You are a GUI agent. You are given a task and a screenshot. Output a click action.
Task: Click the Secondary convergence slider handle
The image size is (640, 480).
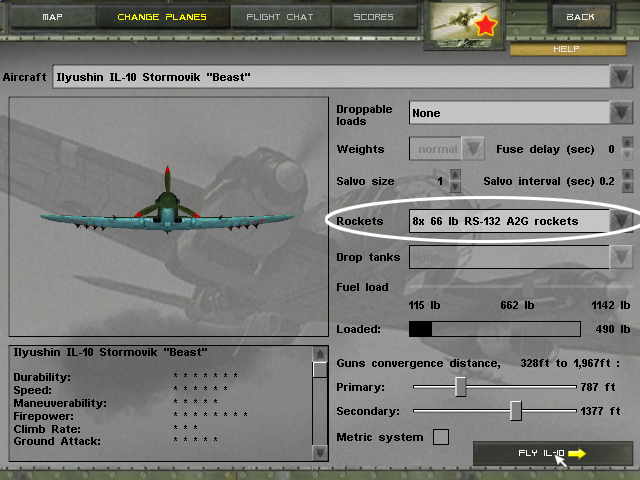pyautogui.click(x=516, y=411)
